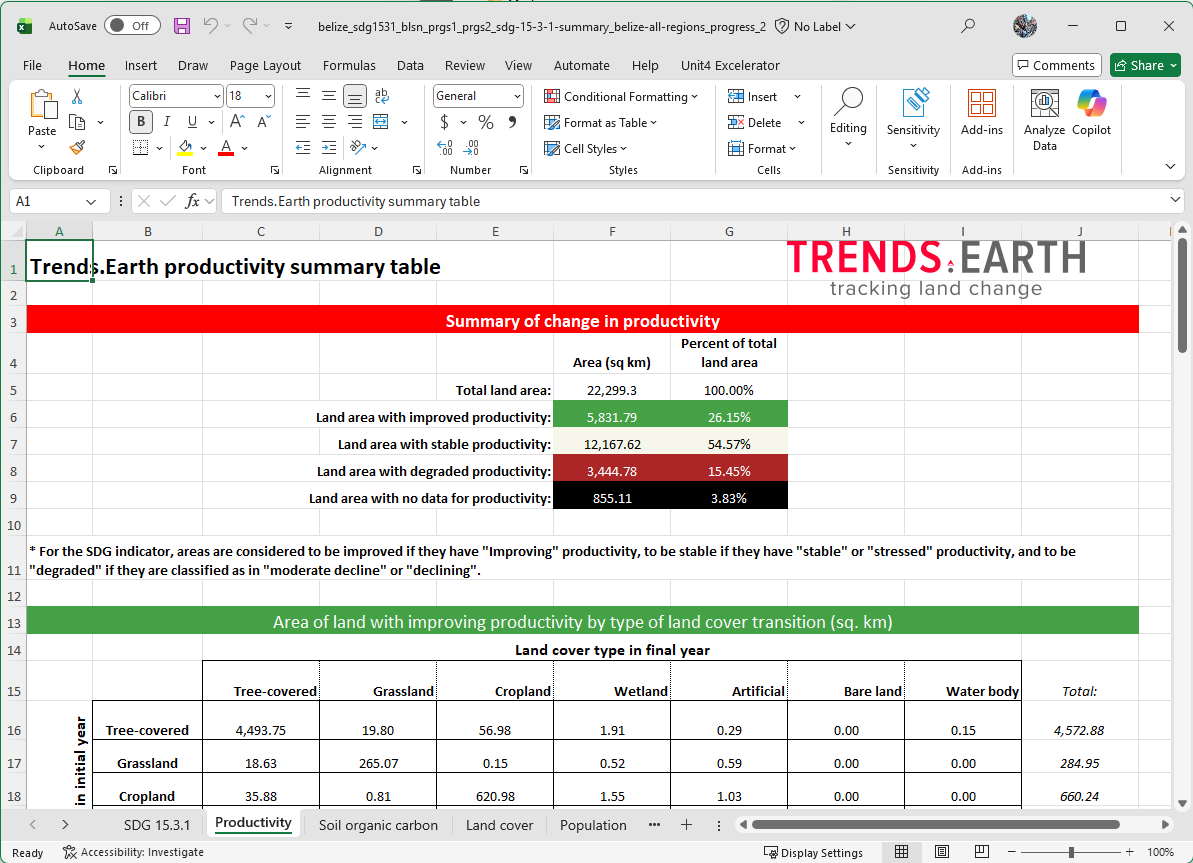Launch Copilot from ribbon
Viewport: 1193px width, 863px height.
click(1092, 113)
